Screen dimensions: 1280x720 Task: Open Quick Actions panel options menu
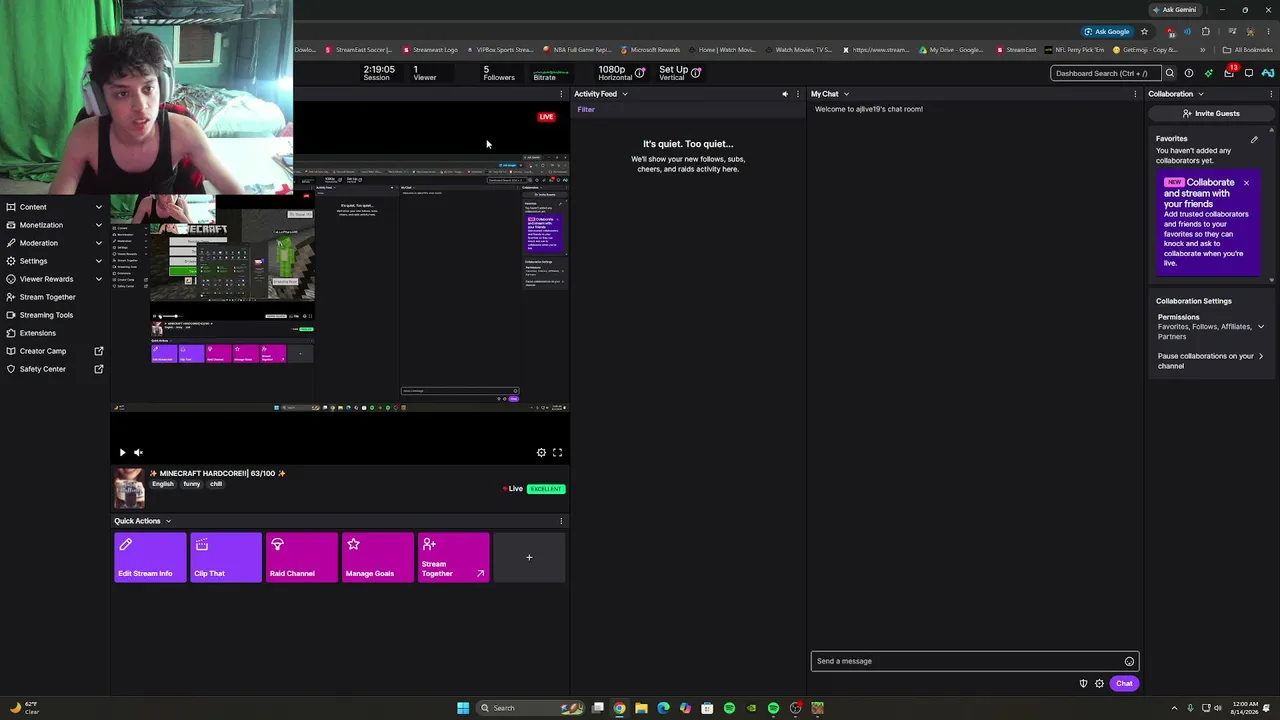click(x=561, y=521)
